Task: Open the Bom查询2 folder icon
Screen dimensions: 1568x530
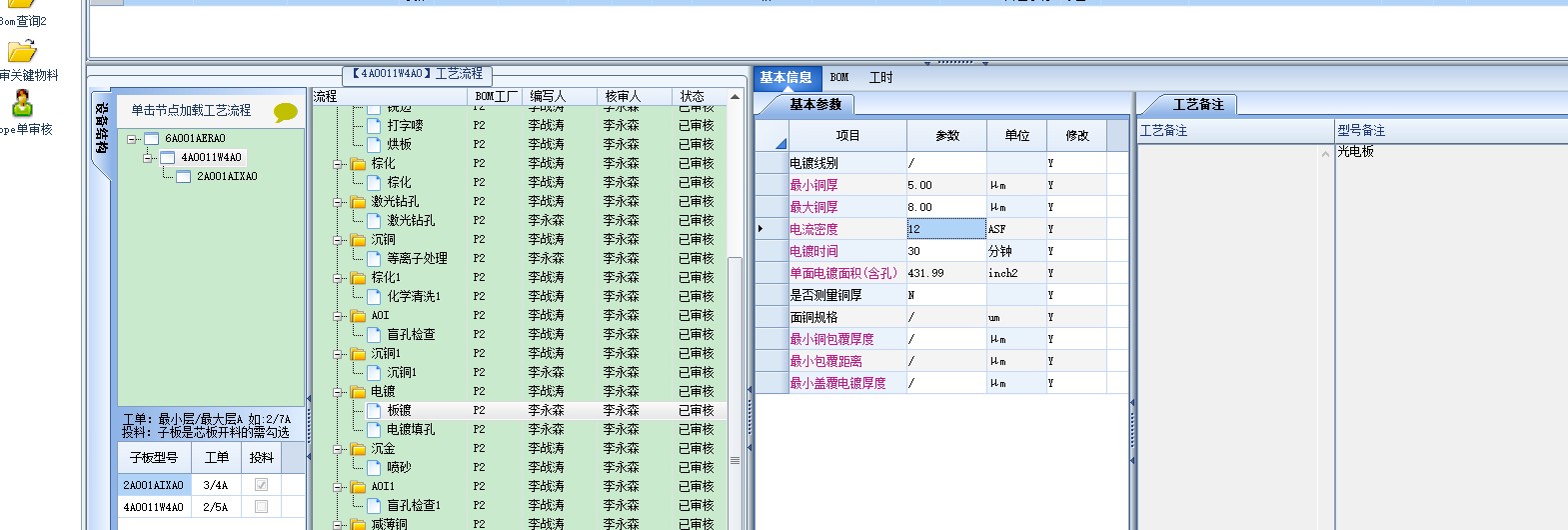Action: pos(20,4)
